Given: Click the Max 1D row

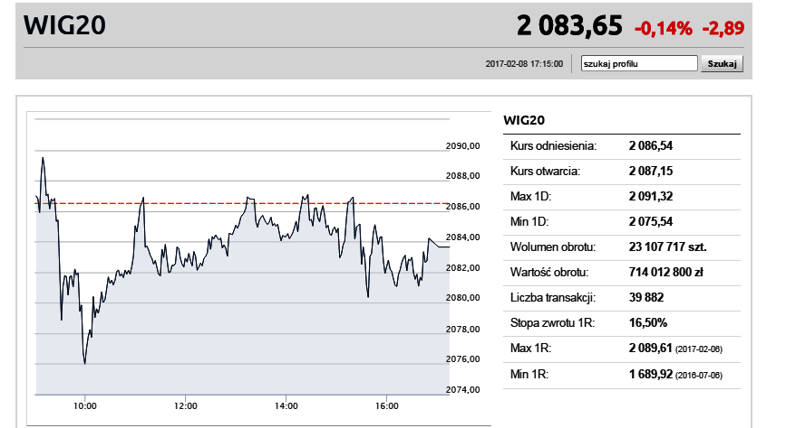Looking at the screenshot, I should point(622,197).
